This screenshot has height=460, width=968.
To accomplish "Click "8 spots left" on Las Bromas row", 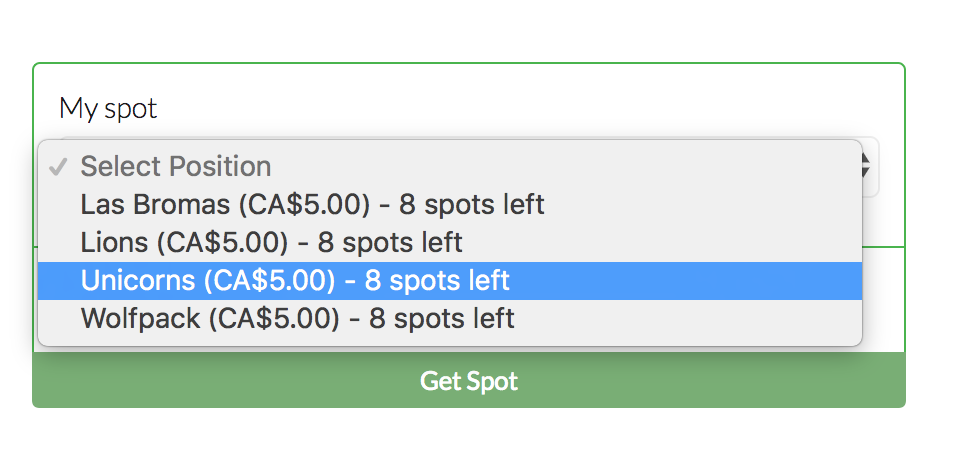I will (472, 205).
